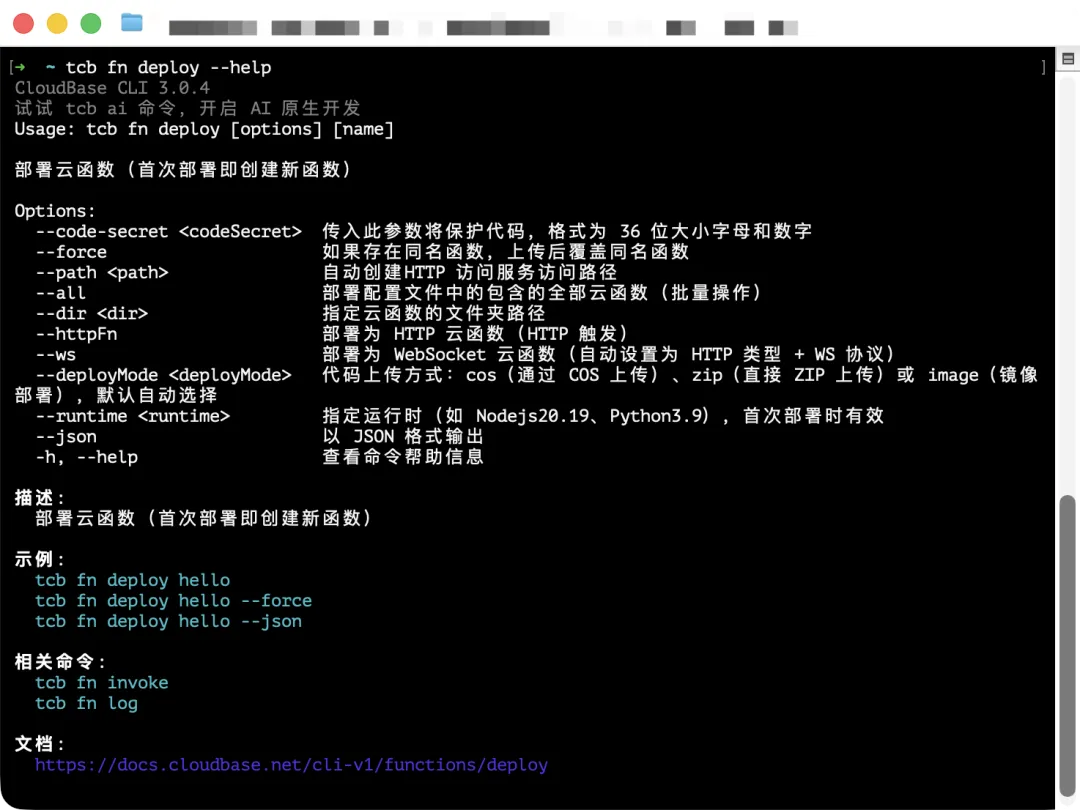Click the blue folder icon in the title bar
The height and width of the screenshot is (810, 1080).
click(133, 22)
